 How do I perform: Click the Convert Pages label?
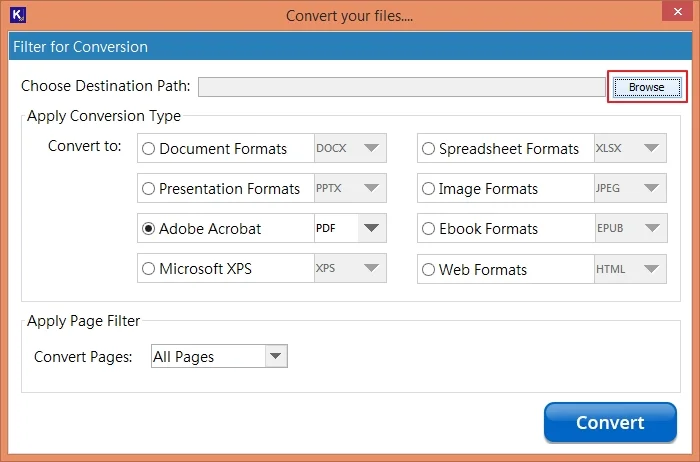[83, 357]
